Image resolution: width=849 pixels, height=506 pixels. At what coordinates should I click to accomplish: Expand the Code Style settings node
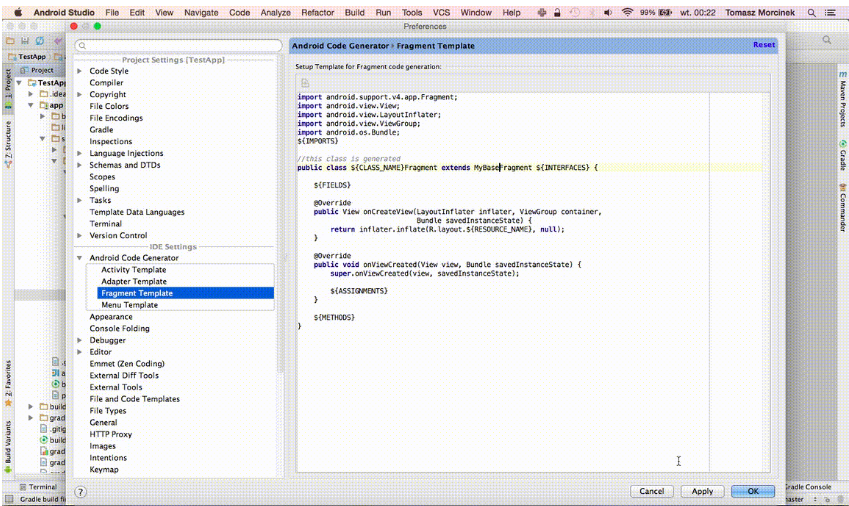coord(80,71)
